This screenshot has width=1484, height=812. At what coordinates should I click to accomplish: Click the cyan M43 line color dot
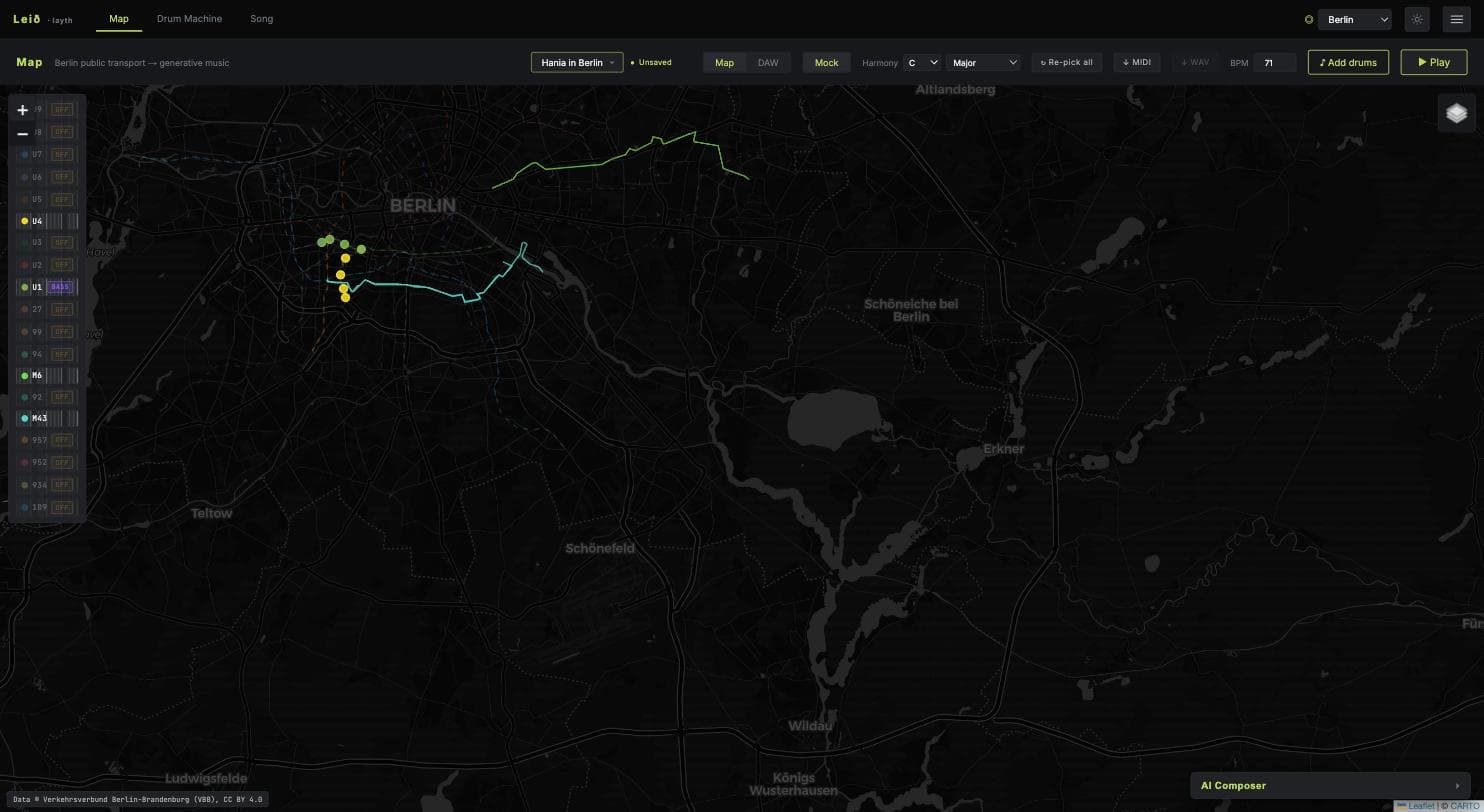(25, 418)
